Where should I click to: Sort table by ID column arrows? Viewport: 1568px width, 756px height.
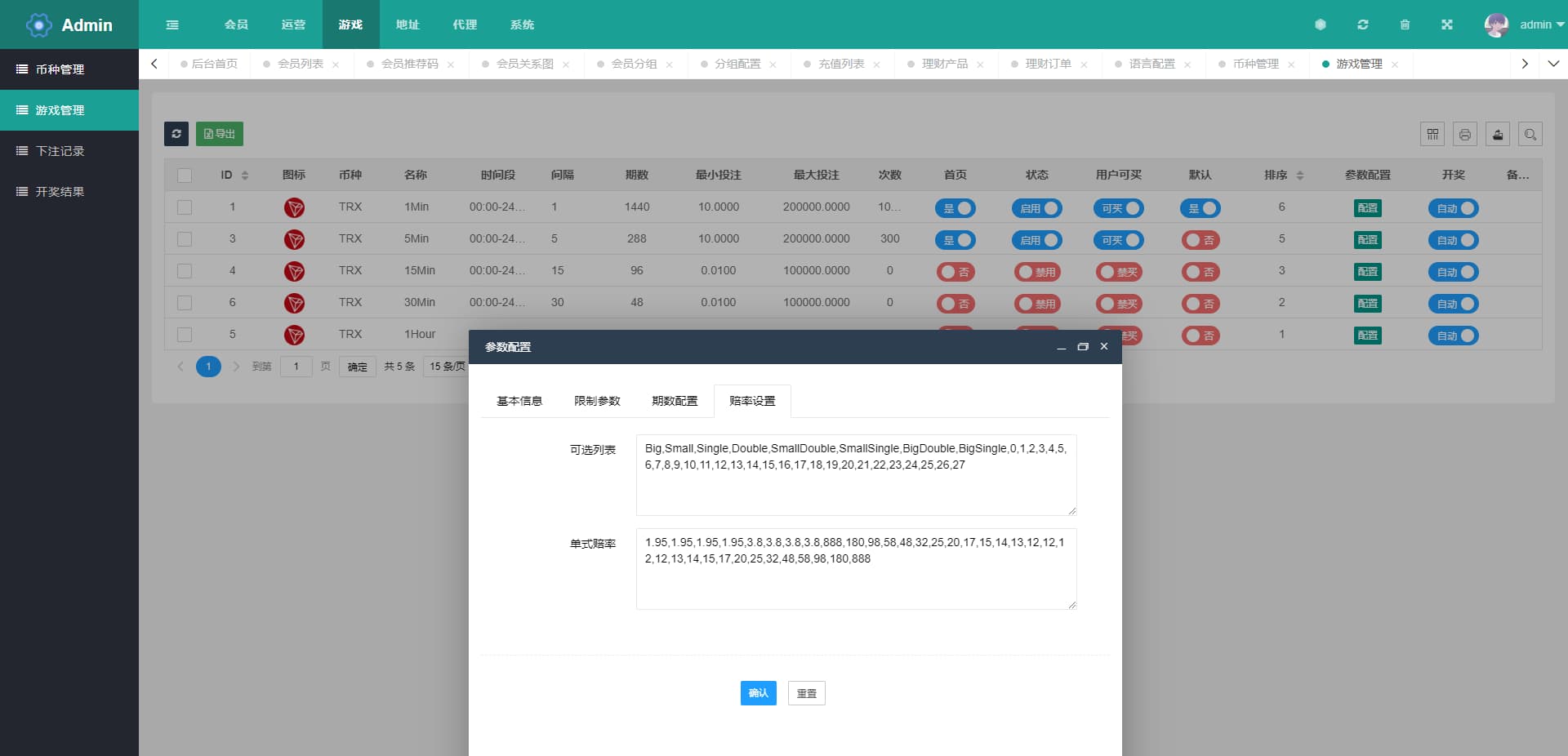point(244,176)
